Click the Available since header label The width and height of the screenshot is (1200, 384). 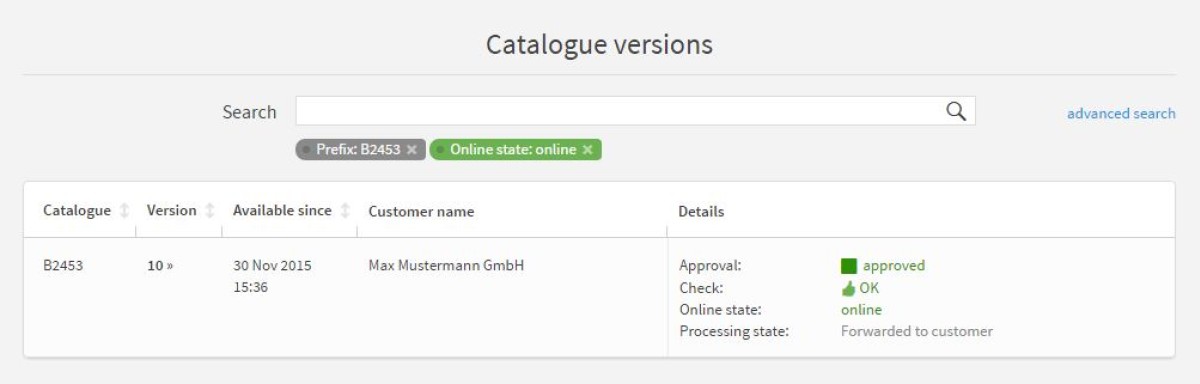282,211
